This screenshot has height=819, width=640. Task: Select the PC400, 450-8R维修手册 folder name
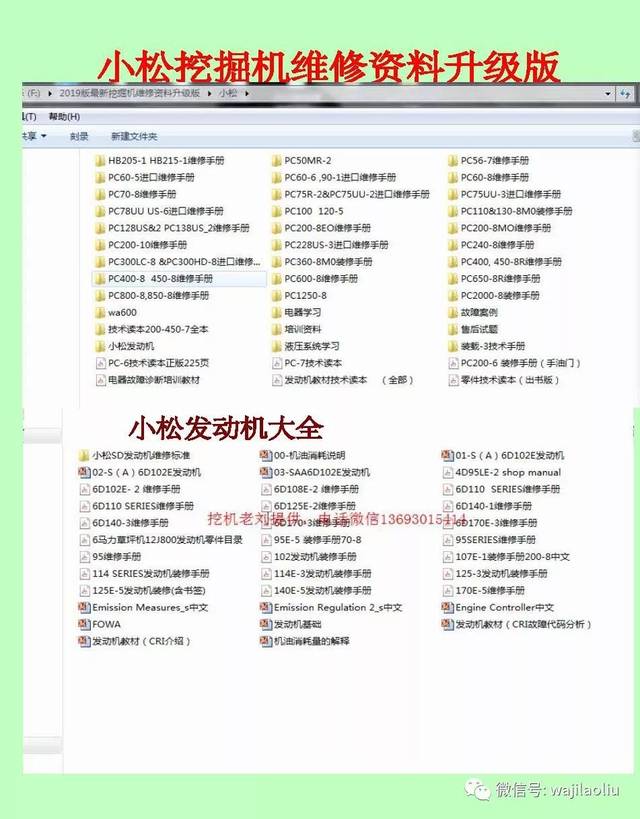pyautogui.click(x=511, y=262)
